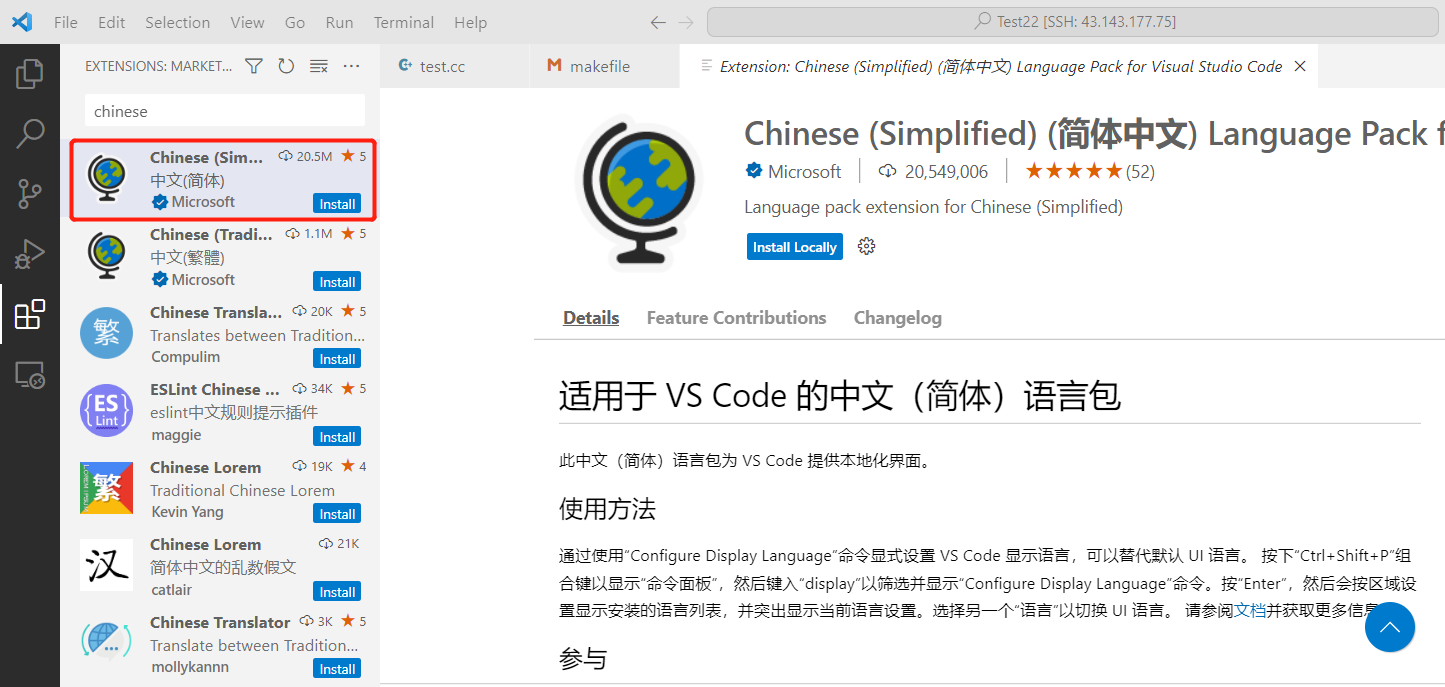Open extensions views and more actions
This screenshot has width=1445, height=687.
click(x=351, y=66)
